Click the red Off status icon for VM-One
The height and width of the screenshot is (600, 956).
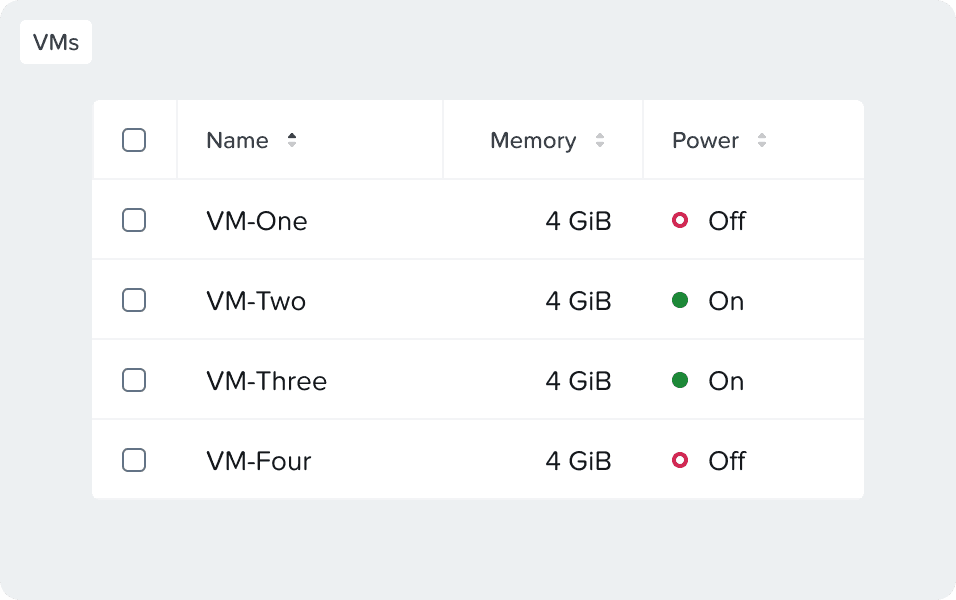tap(680, 220)
